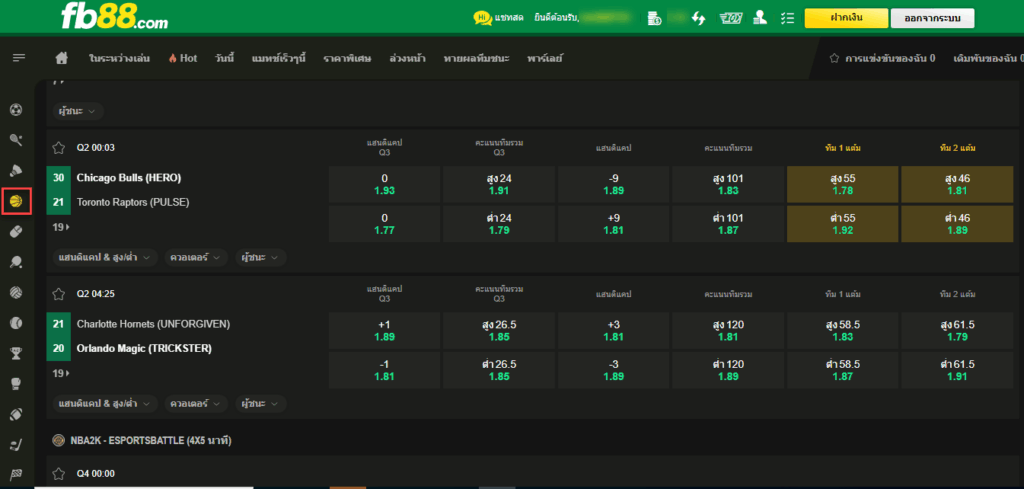Switch to the แมทช์เร็วๆนี้ tab
This screenshot has width=1024, height=489.
[279, 58]
